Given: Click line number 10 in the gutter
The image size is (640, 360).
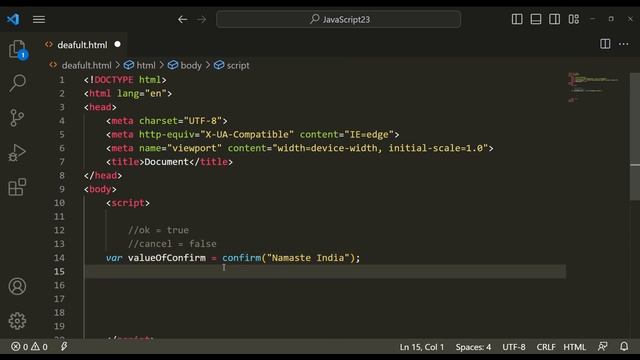Looking at the screenshot, I should click(x=60, y=203).
